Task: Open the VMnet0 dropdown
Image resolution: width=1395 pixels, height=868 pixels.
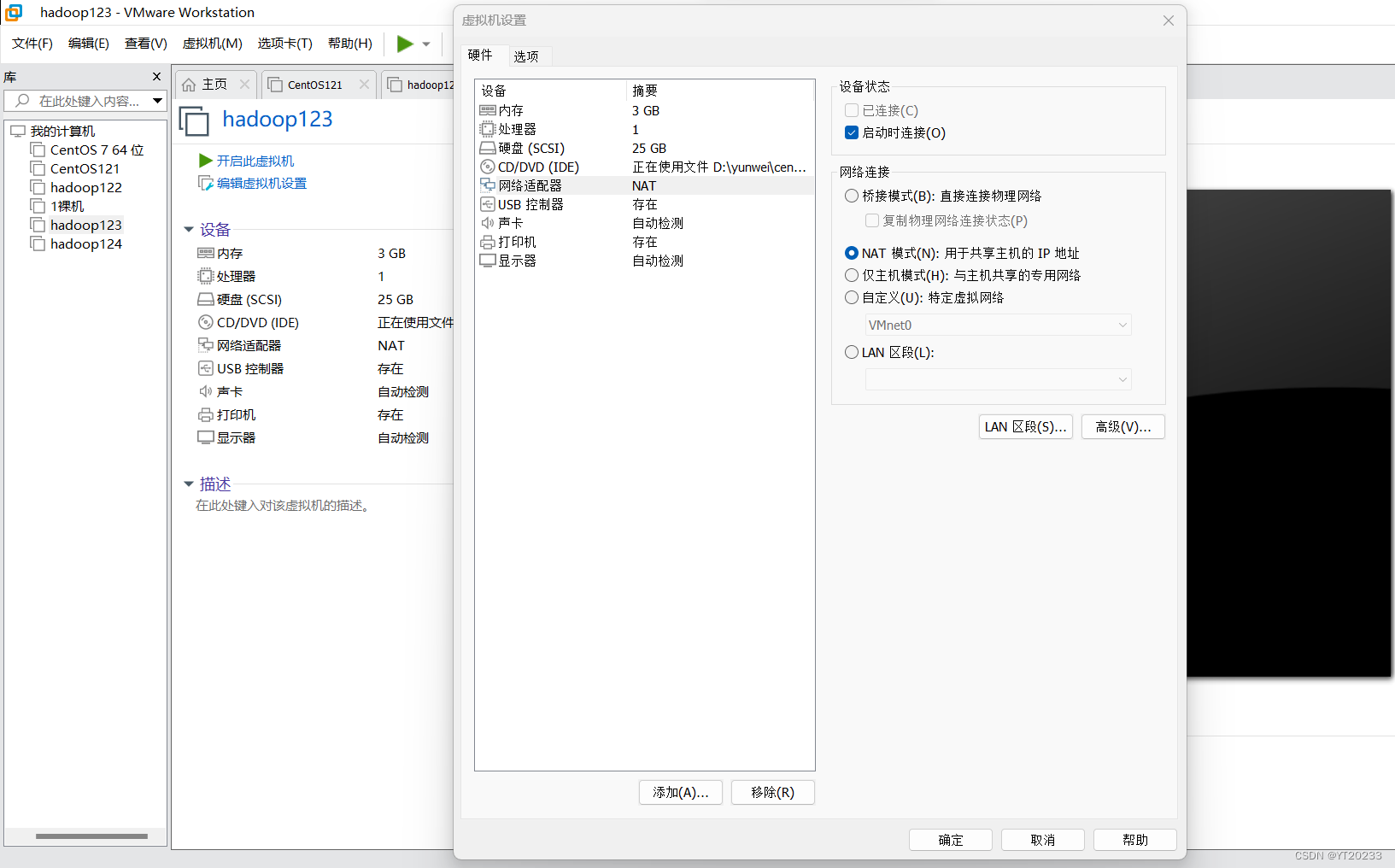Action: [x=998, y=325]
